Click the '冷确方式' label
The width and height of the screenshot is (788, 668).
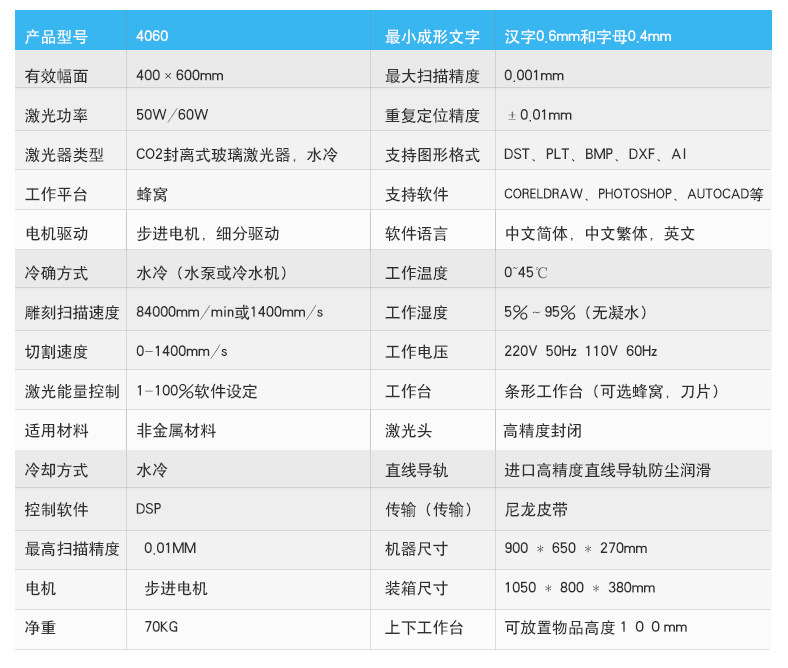point(56,273)
